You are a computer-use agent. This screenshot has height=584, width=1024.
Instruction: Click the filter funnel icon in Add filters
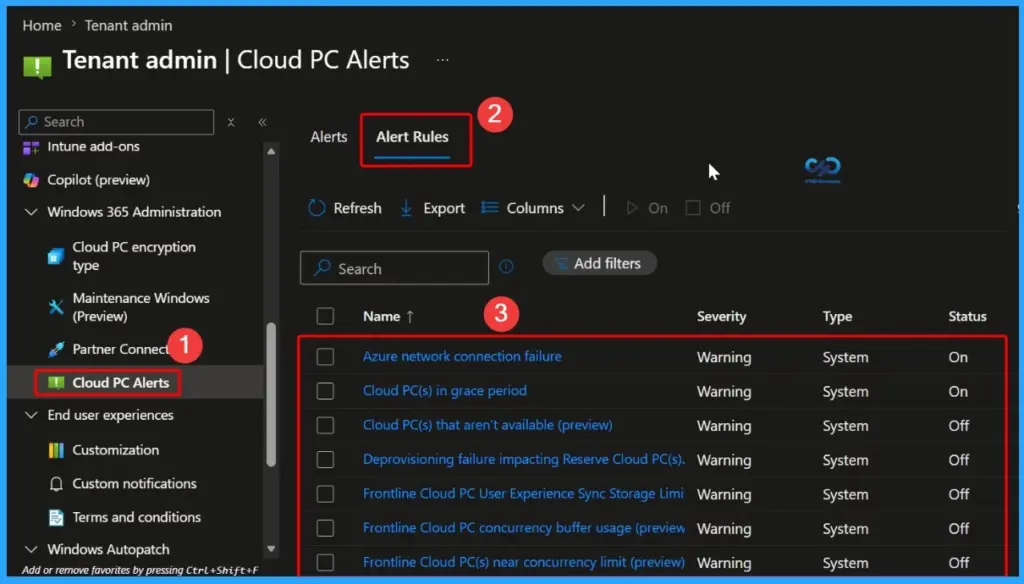(561, 263)
